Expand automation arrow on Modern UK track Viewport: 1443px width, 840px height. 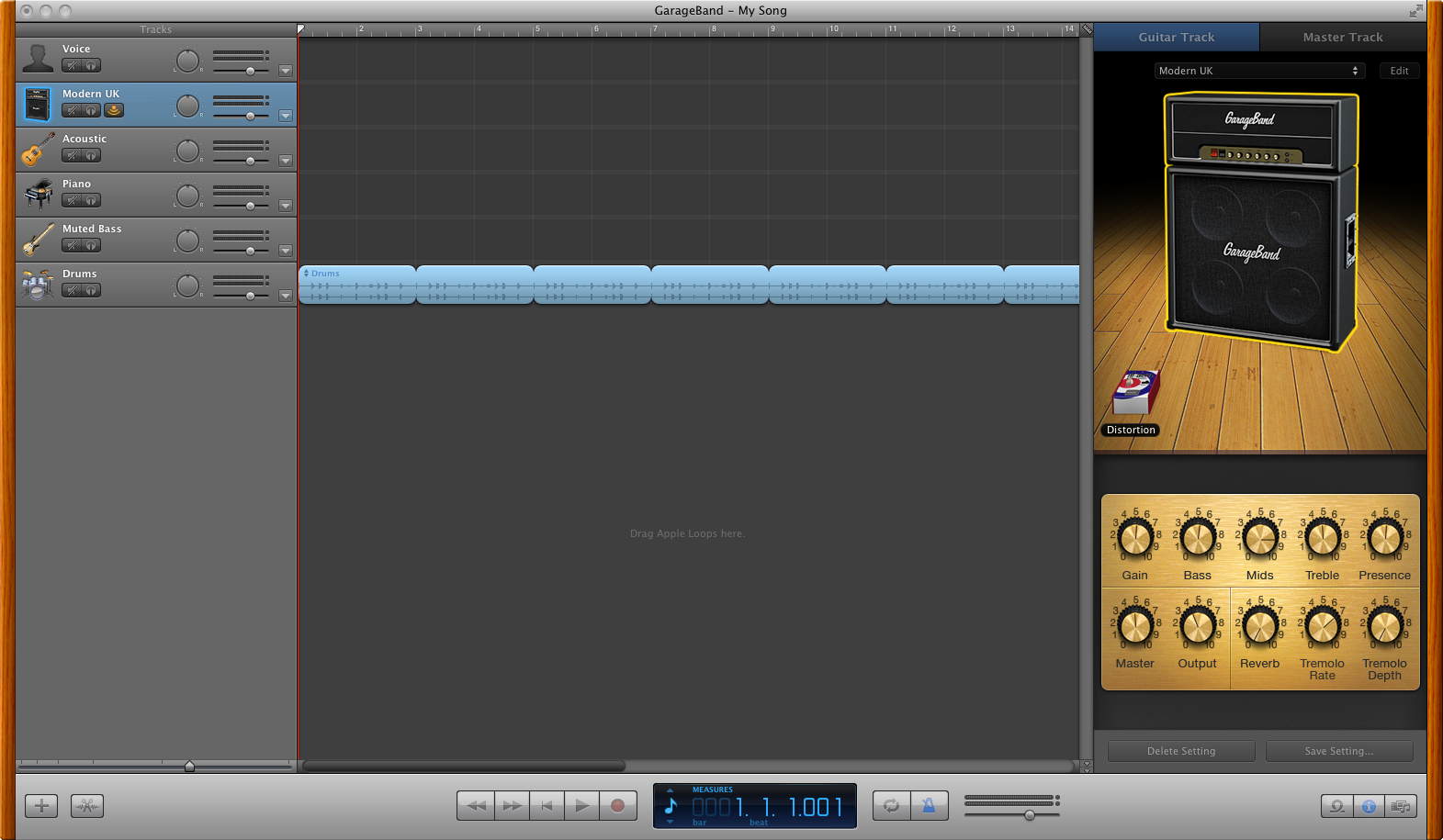(x=286, y=116)
